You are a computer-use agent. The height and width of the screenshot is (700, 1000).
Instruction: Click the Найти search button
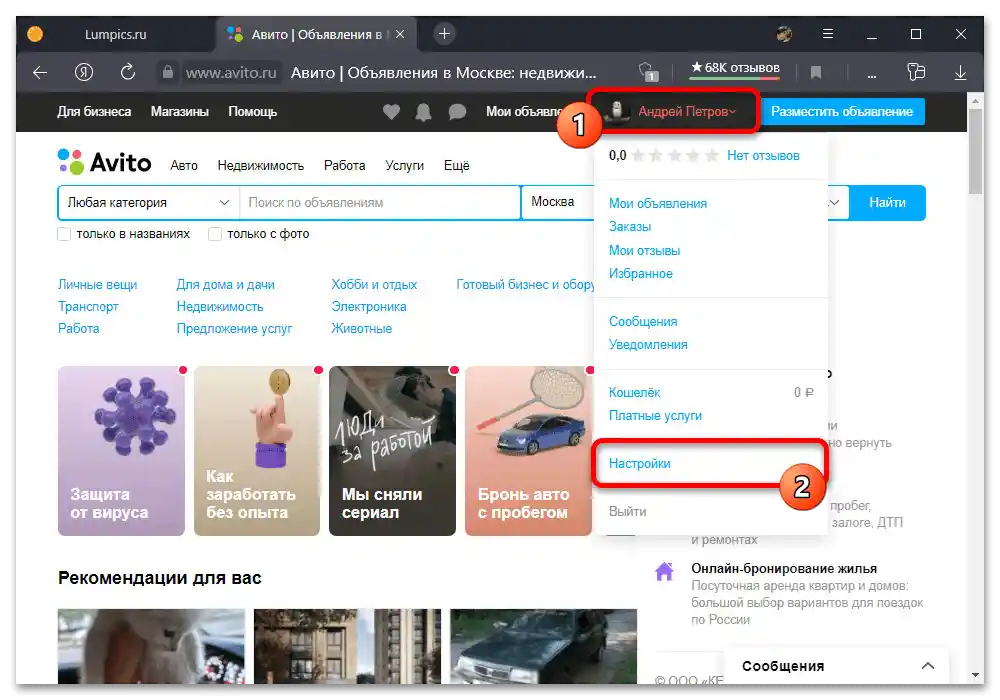click(887, 203)
